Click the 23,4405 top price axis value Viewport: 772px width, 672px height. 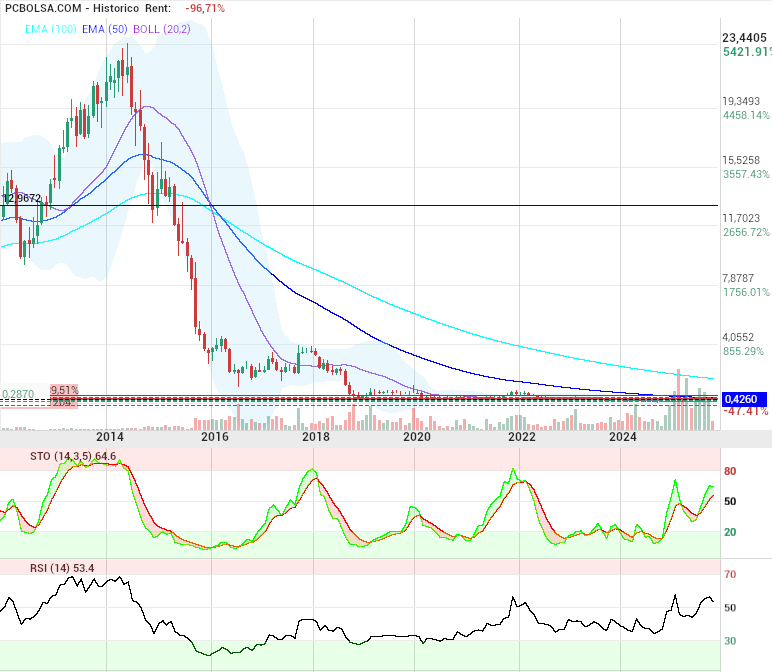744,38
